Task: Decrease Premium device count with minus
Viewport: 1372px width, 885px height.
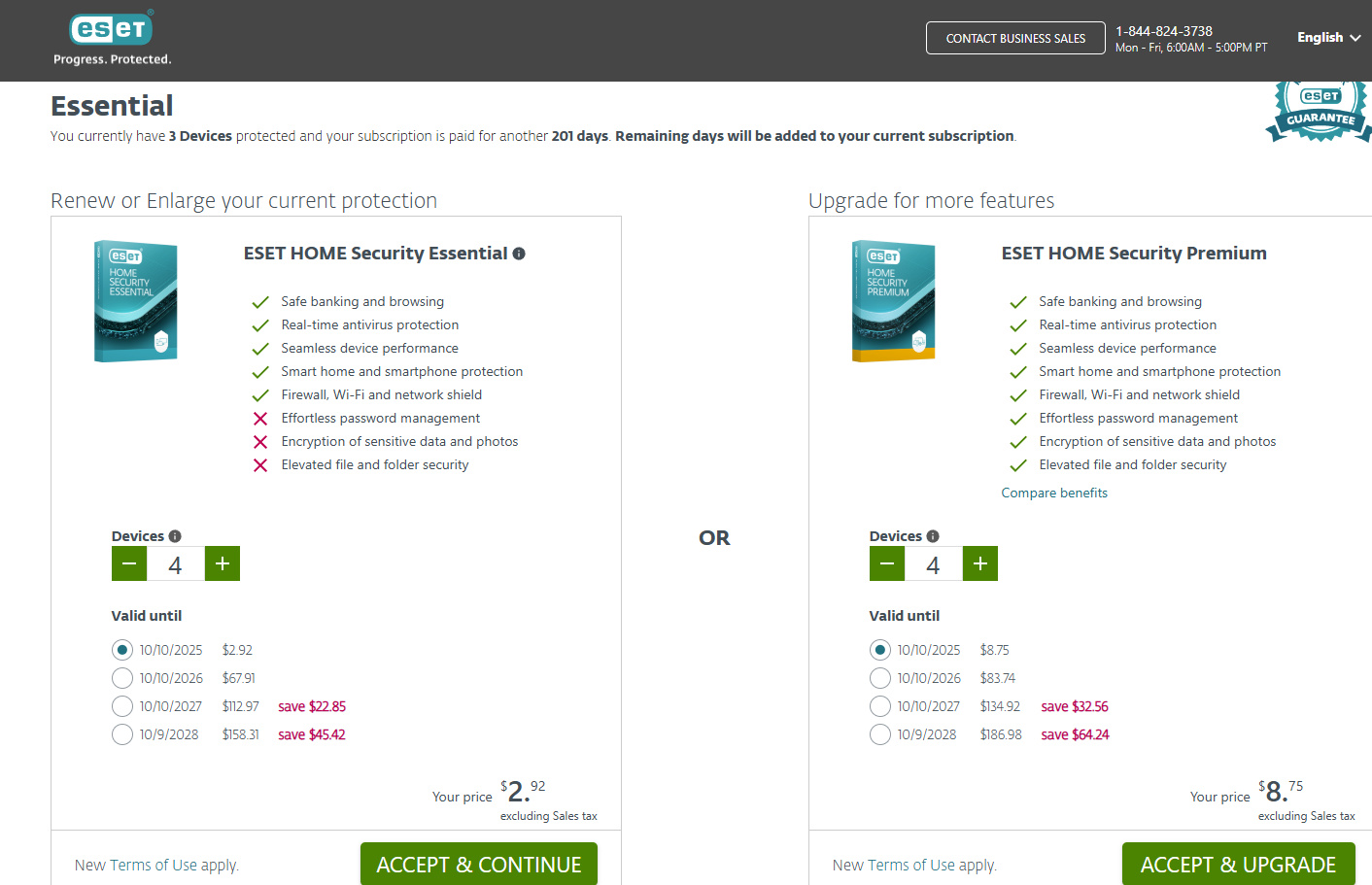Action: pos(887,563)
